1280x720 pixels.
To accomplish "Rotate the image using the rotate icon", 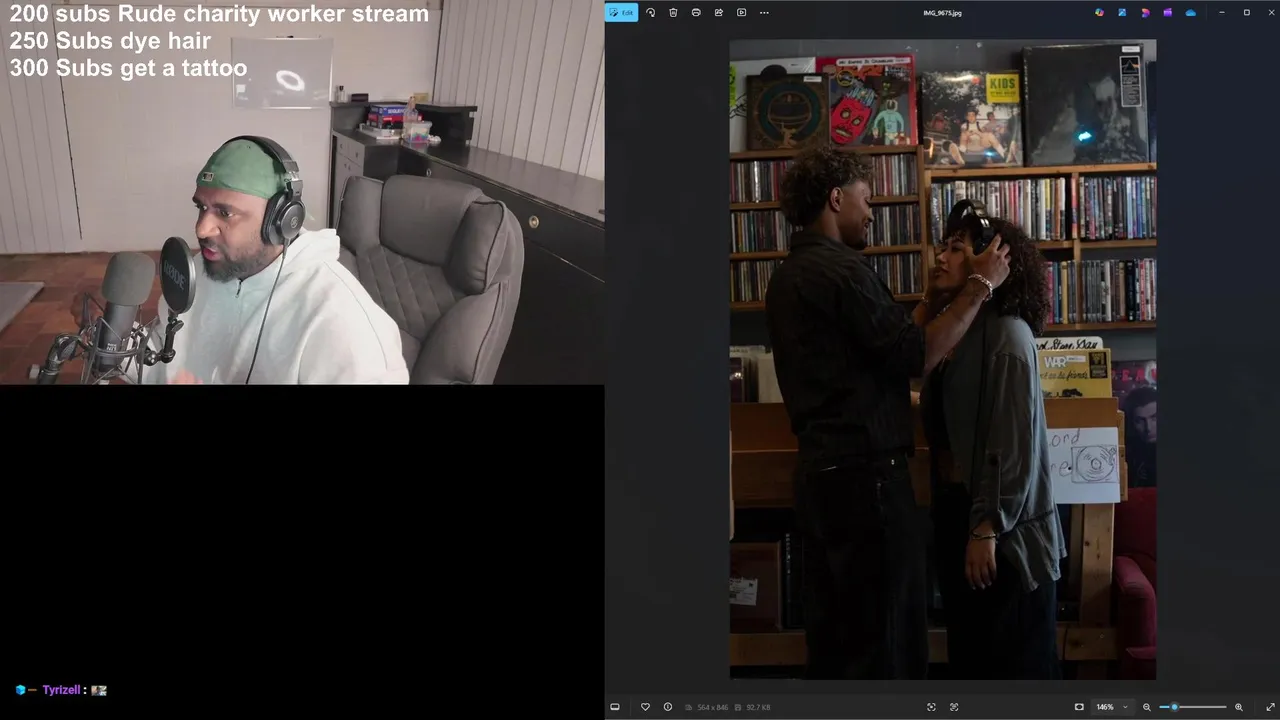I will [x=650, y=12].
